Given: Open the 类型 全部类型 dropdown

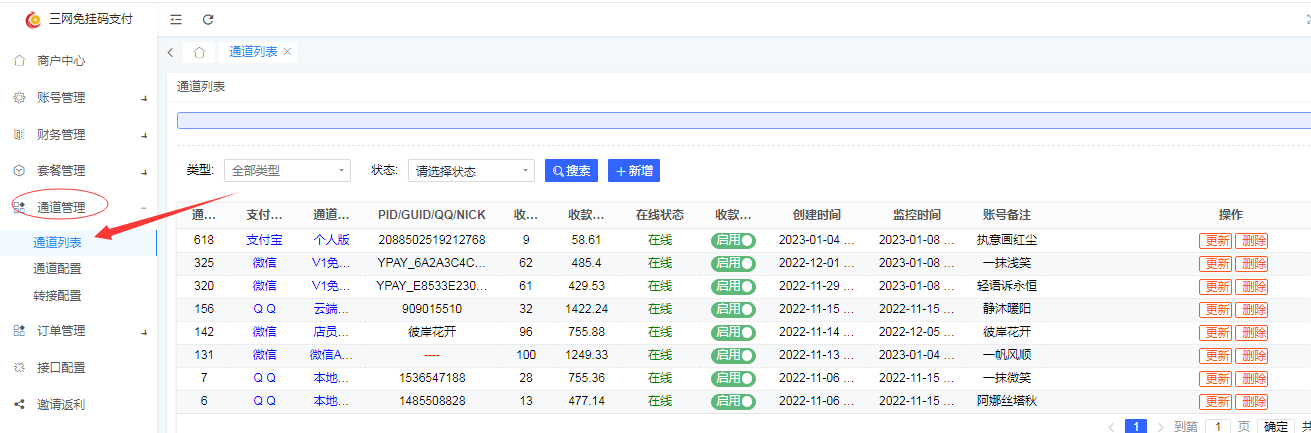Looking at the screenshot, I should pyautogui.click(x=286, y=171).
